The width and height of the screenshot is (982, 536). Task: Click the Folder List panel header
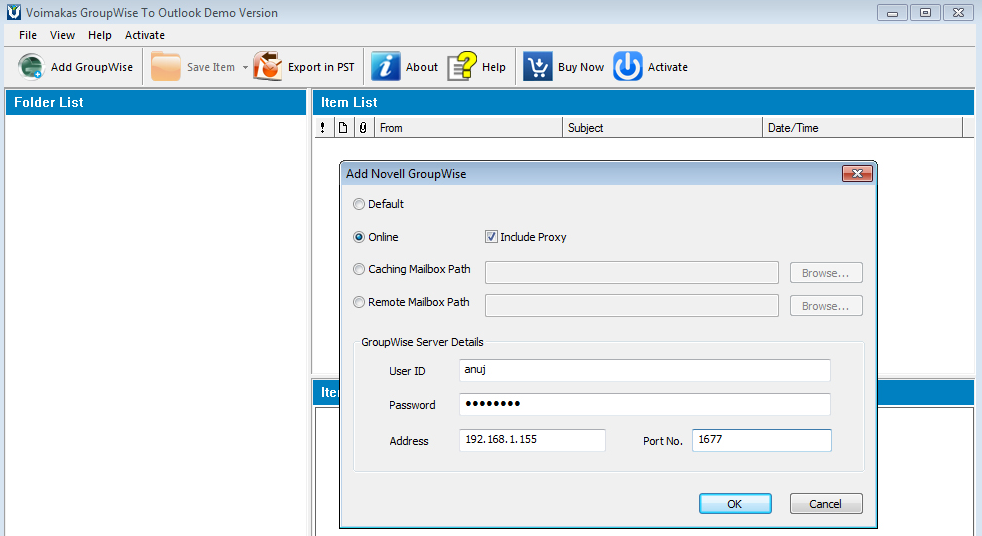[x=156, y=102]
